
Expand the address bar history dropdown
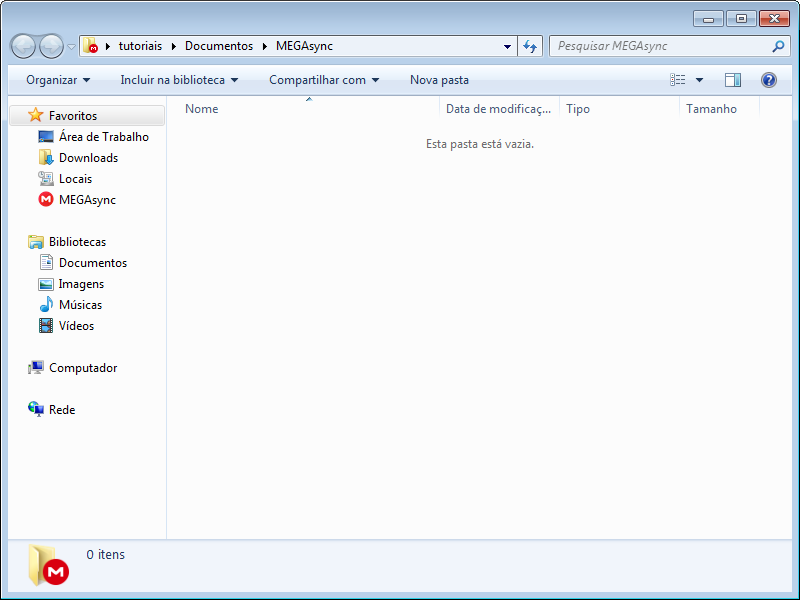(x=508, y=46)
